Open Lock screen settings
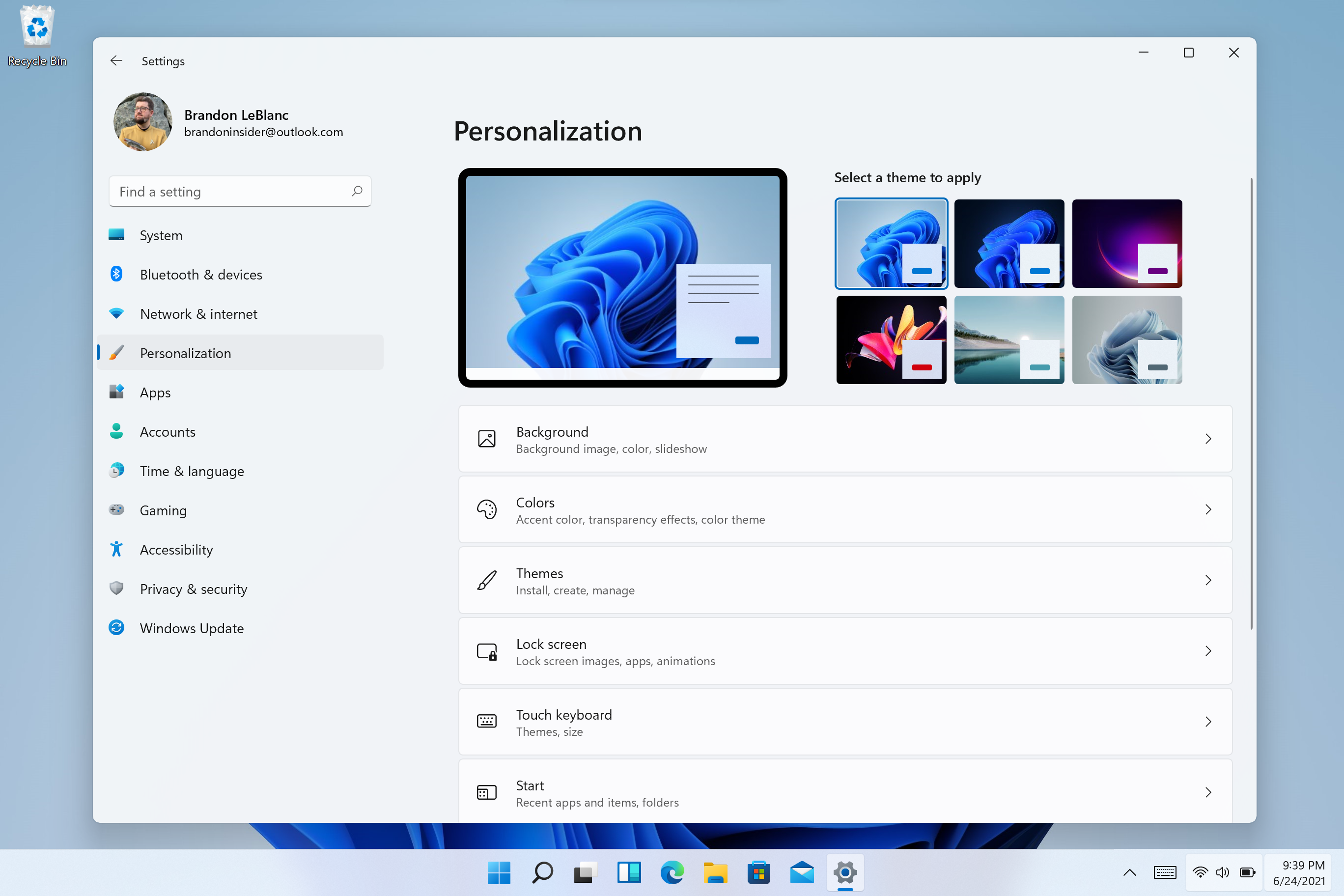This screenshot has height=896, width=1344. [x=844, y=650]
